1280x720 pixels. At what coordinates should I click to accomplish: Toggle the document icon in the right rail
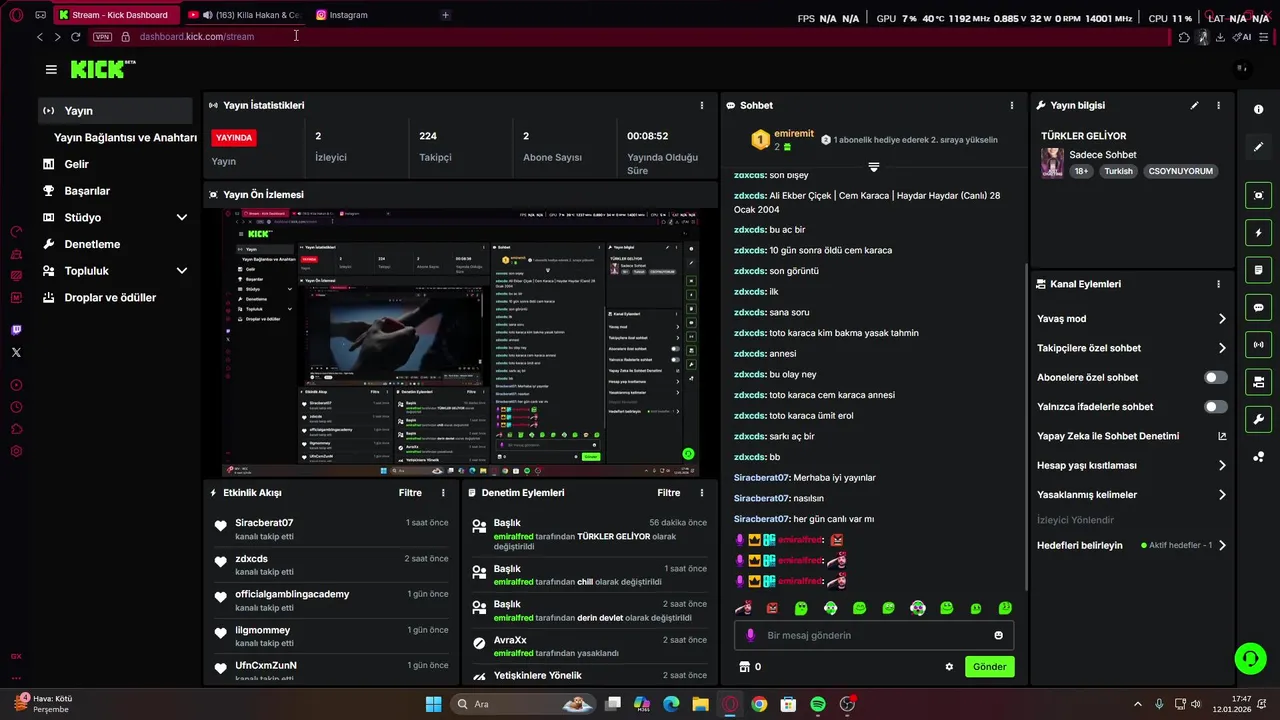1259,270
